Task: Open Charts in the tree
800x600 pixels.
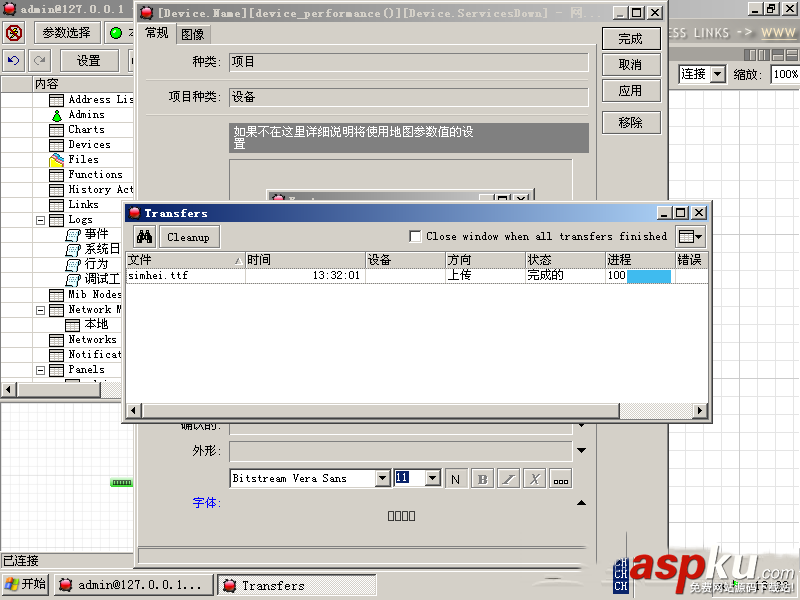Action: (78, 130)
